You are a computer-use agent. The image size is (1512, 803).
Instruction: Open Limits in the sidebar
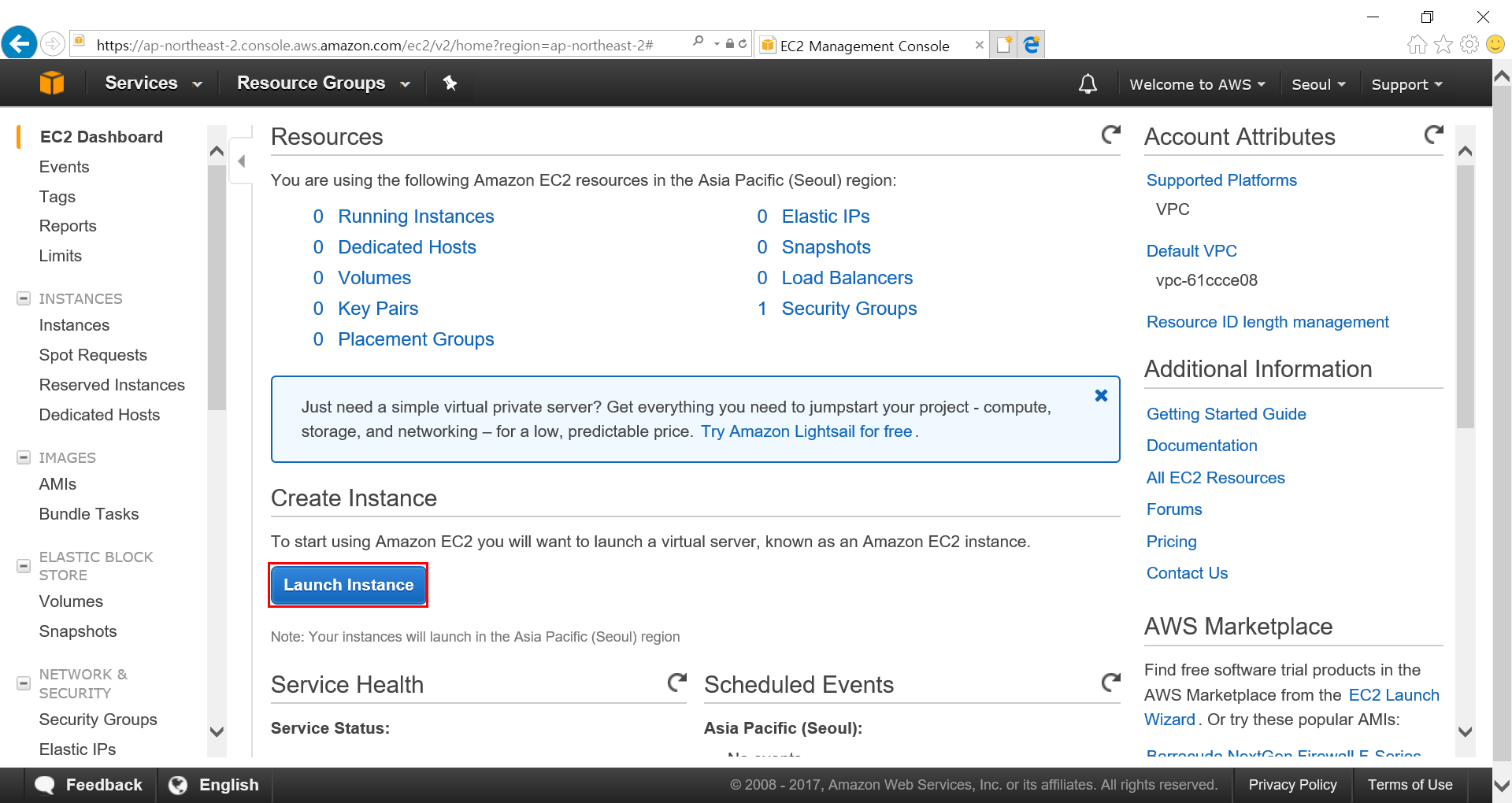(x=61, y=256)
